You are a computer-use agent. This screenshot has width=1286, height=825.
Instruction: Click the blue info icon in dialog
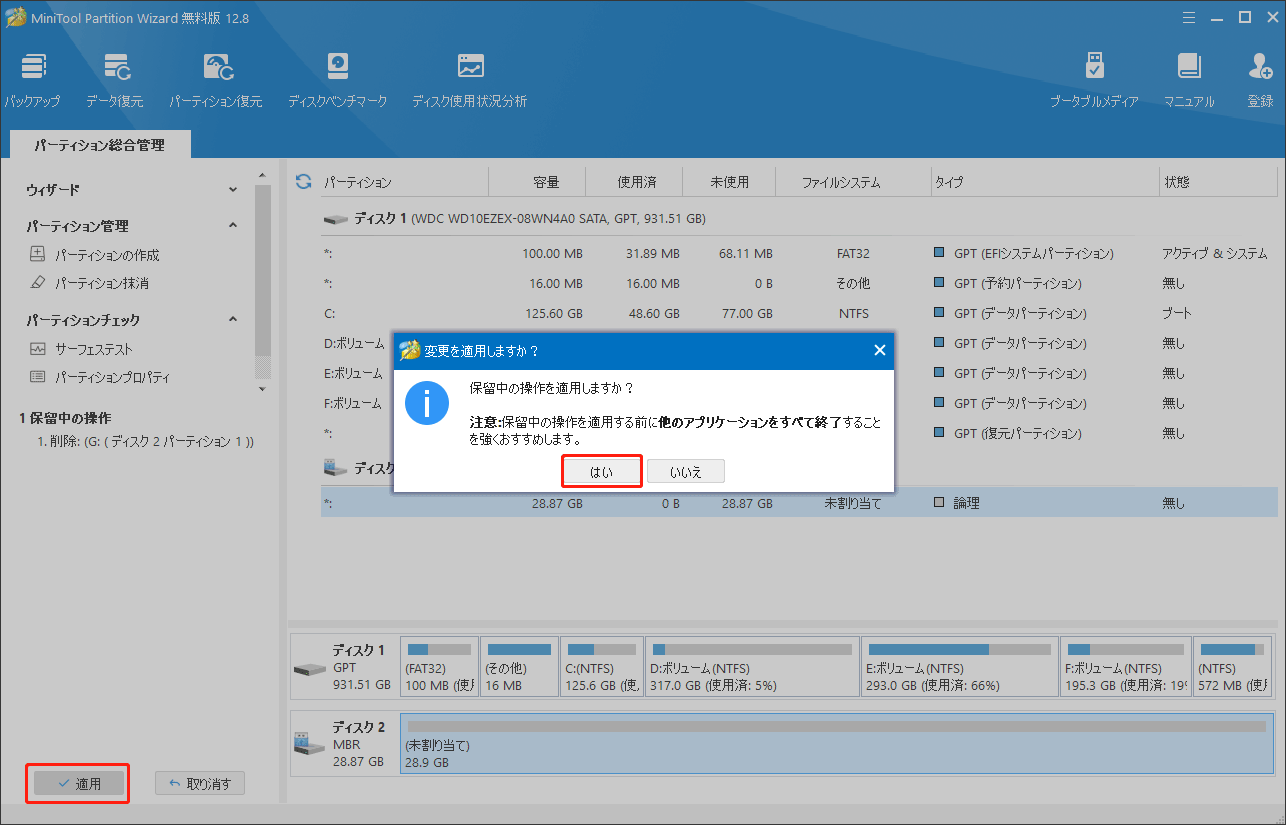pos(427,403)
